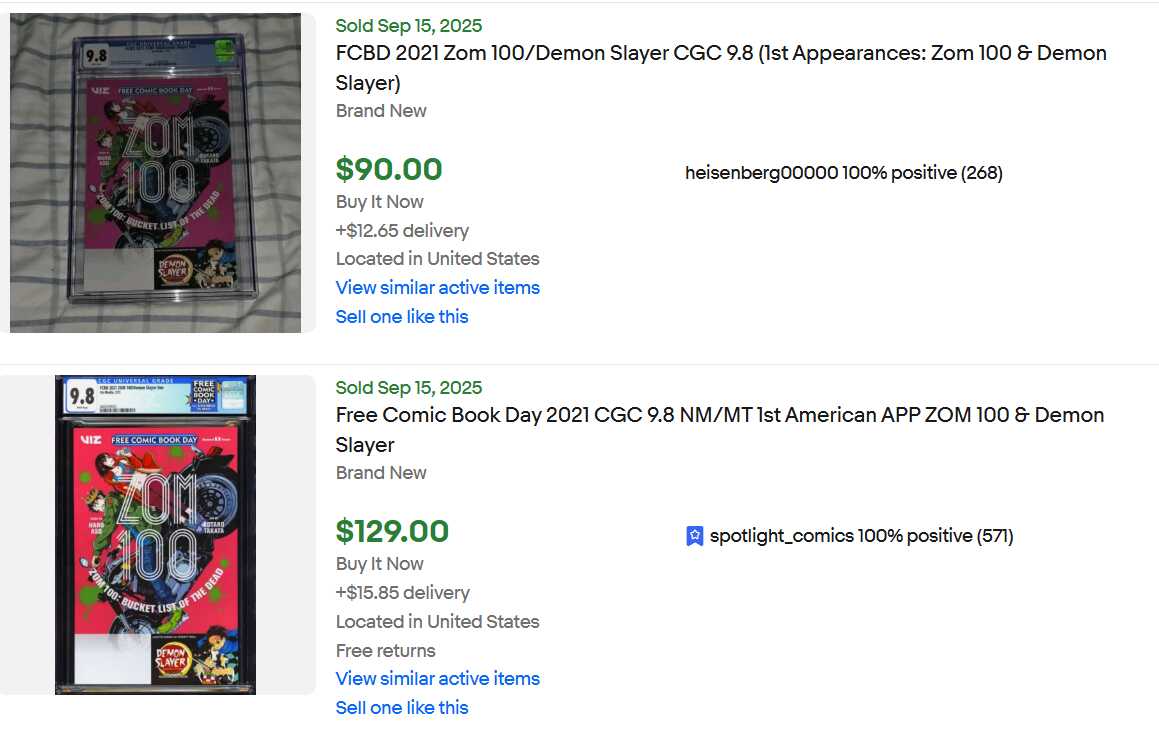Click the $90.00 sold price
Viewport: 1159px width, 730px height.
coord(389,170)
